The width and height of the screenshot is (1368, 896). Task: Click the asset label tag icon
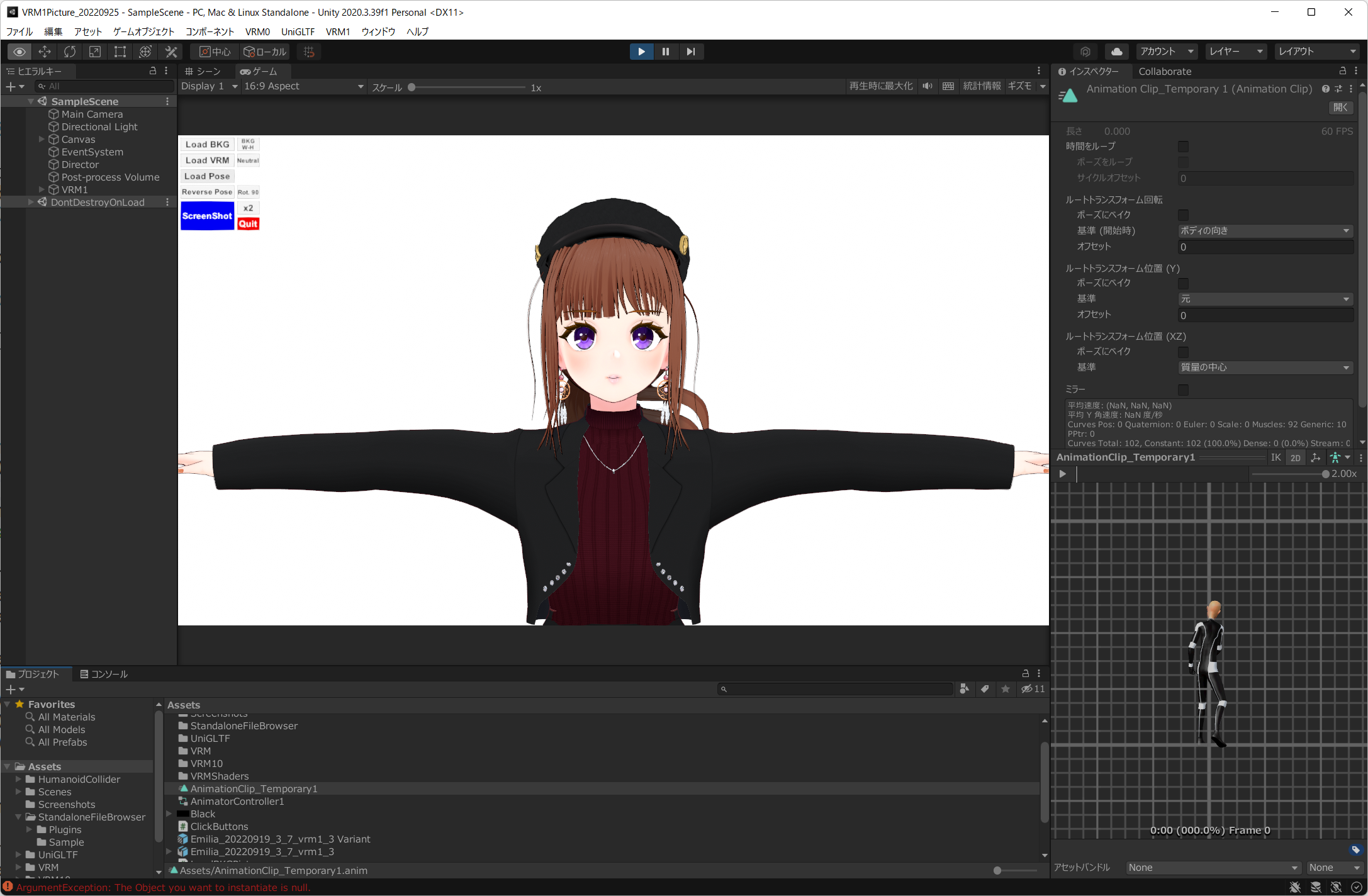click(x=1356, y=850)
